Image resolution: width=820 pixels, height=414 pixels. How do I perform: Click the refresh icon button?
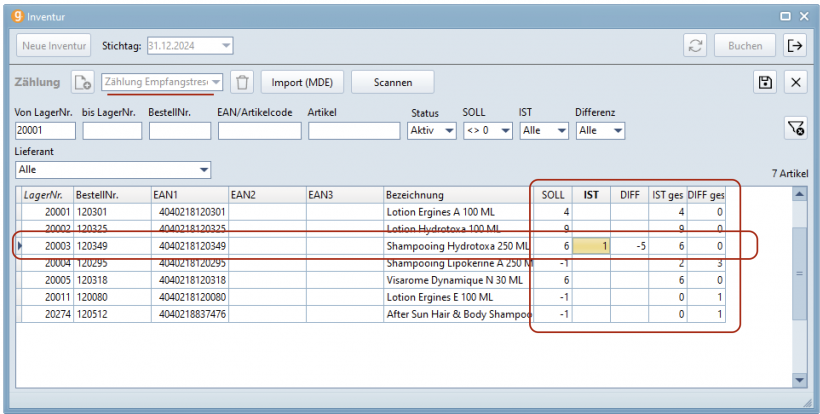[x=695, y=46]
